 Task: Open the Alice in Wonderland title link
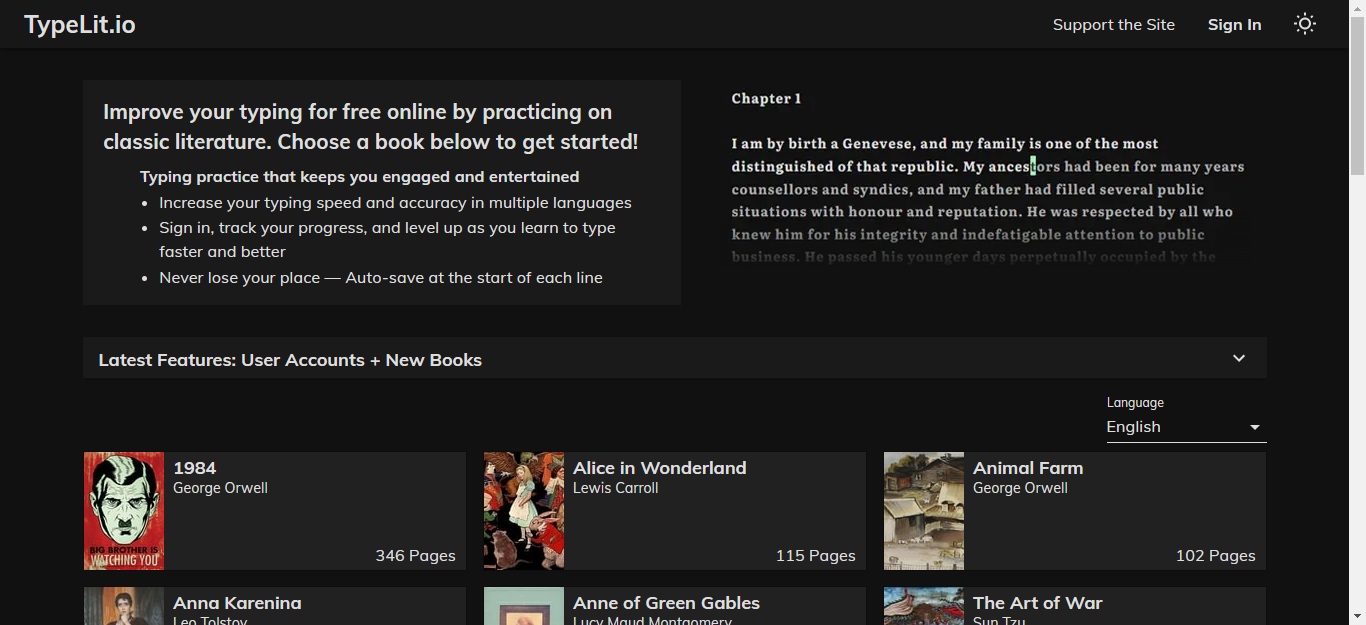(659, 468)
